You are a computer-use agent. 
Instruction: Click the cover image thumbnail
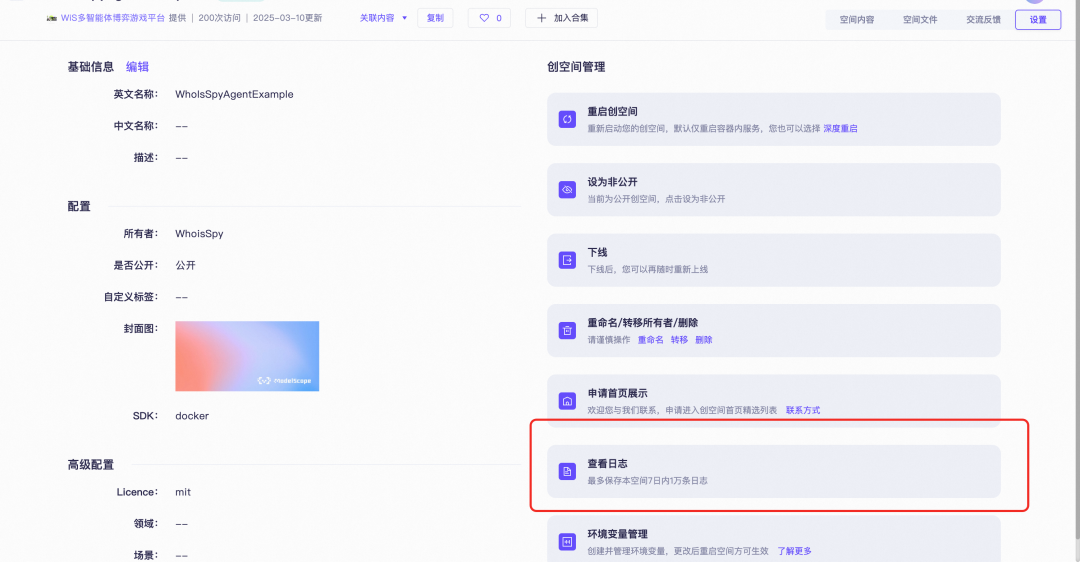click(x=247, y=356)
